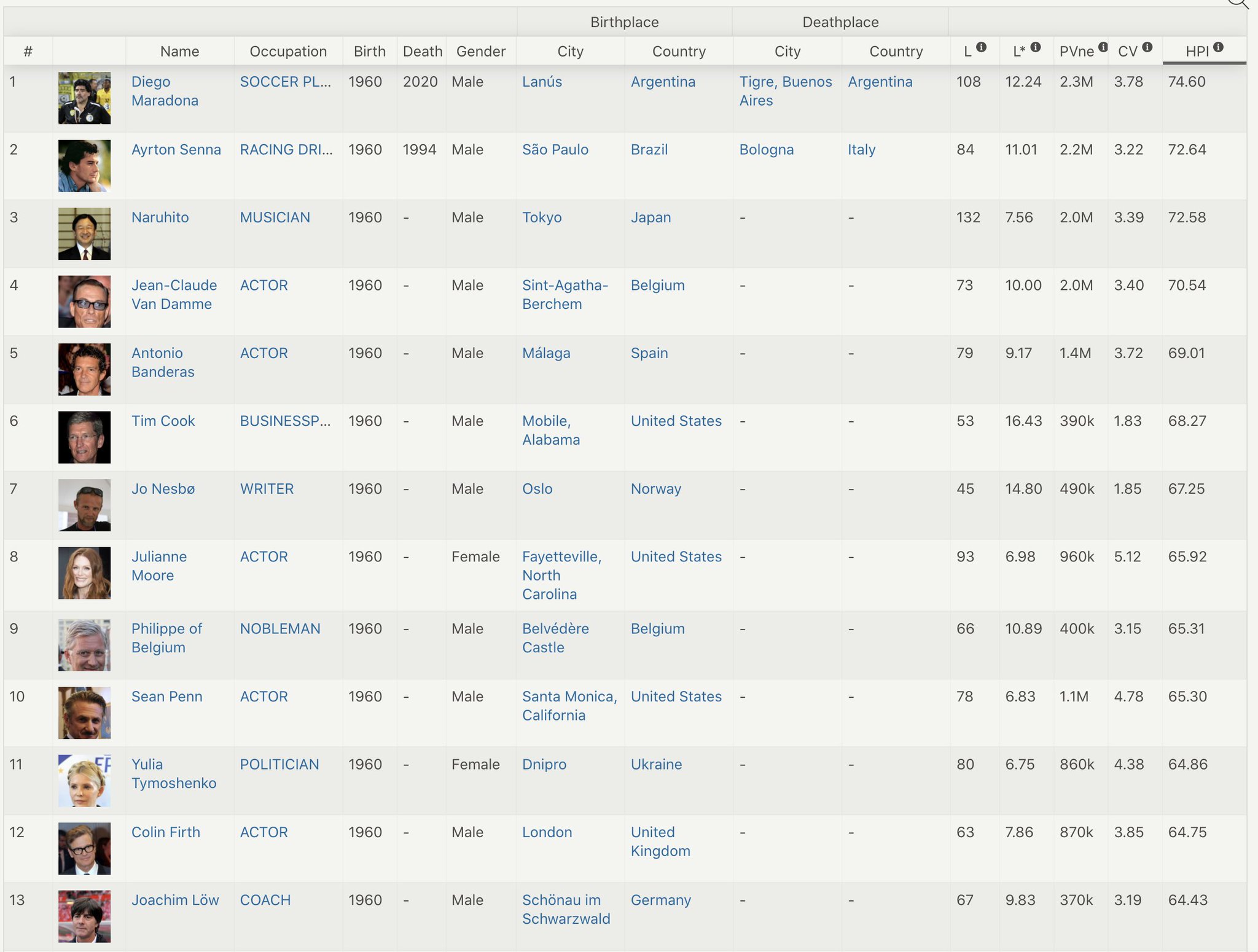Open the SOCCER PL... occupation link
Viewport: 1258px width, 952px height.
pyautogui.click(x=285, y=82)
